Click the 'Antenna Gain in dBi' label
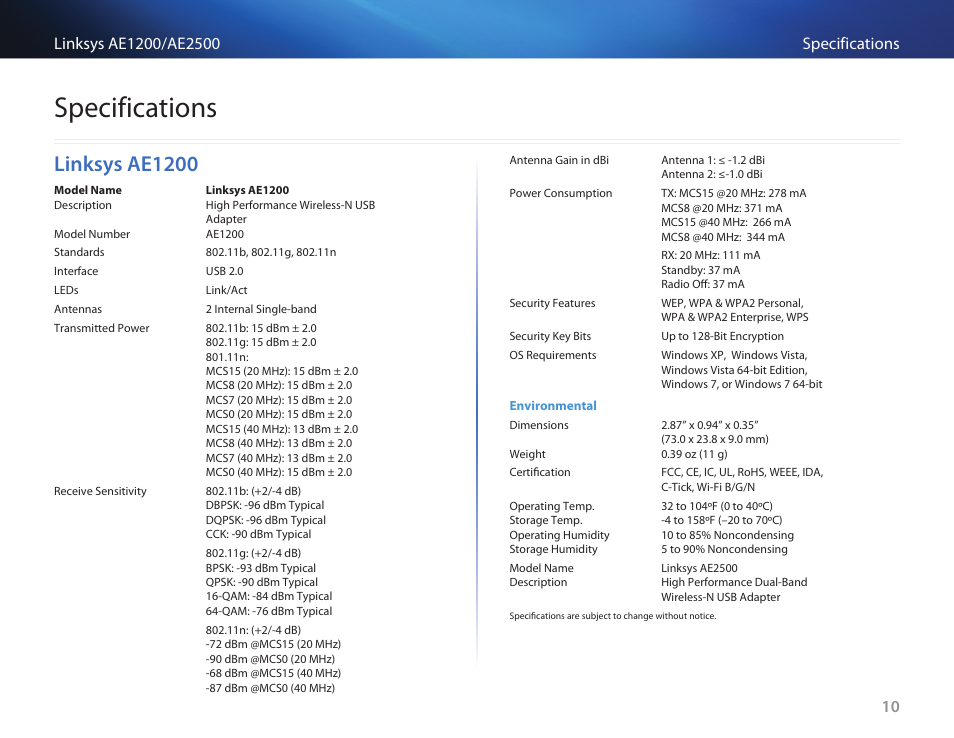 click(x=559, y=160)
